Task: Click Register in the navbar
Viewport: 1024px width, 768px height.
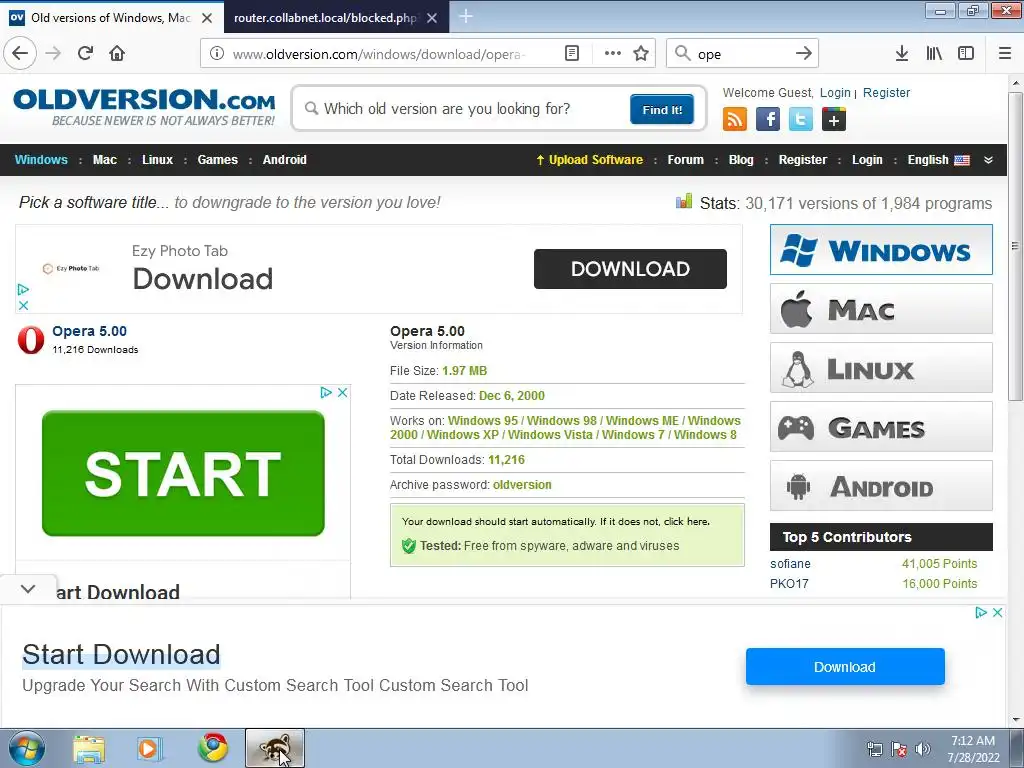Action: coord(803,160)
